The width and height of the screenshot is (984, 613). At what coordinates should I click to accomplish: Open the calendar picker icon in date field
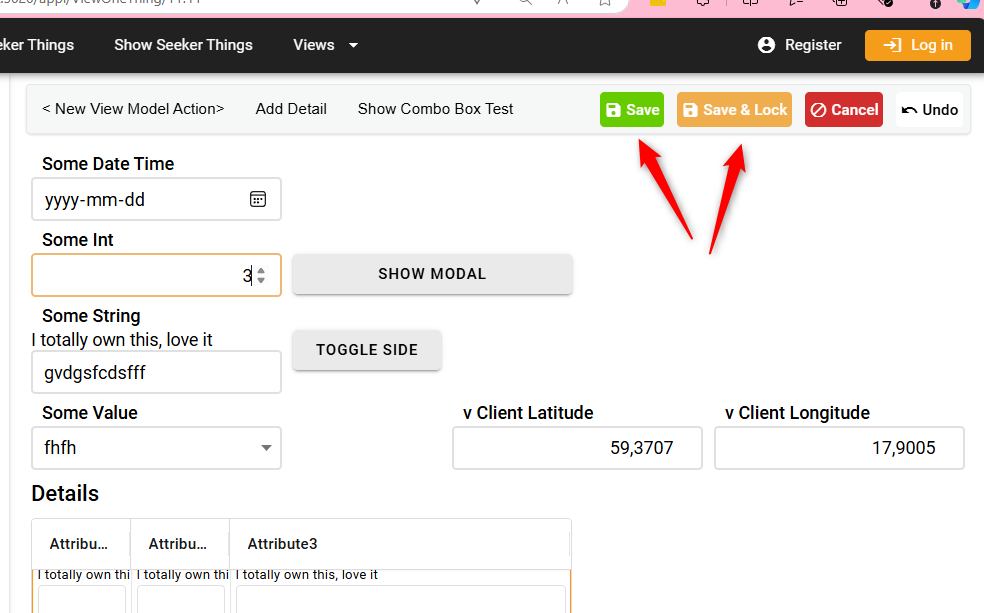[x=258, y=199]
